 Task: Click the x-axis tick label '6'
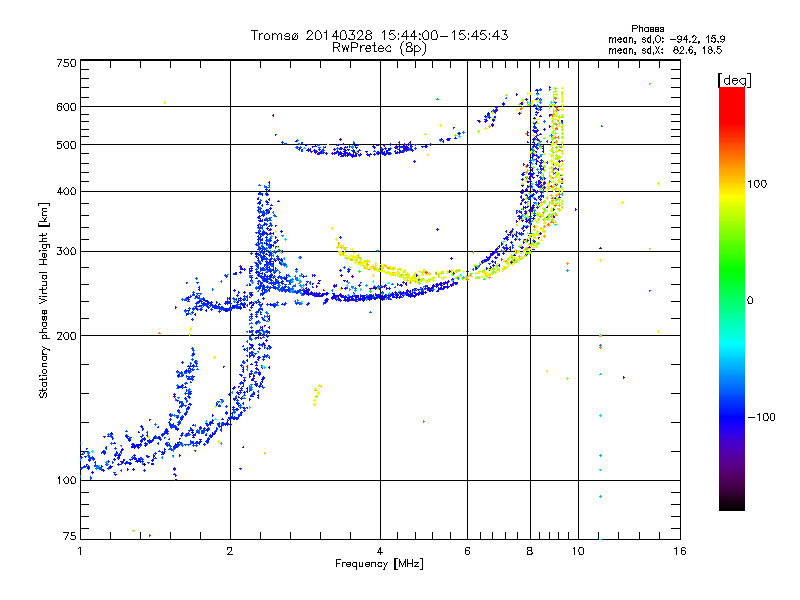[467, 551]
